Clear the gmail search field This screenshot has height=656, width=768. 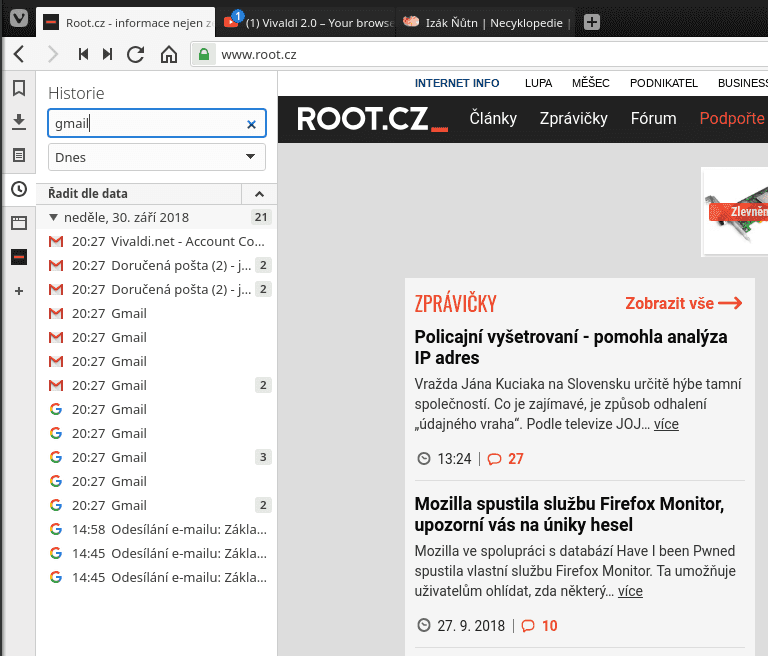251,124
